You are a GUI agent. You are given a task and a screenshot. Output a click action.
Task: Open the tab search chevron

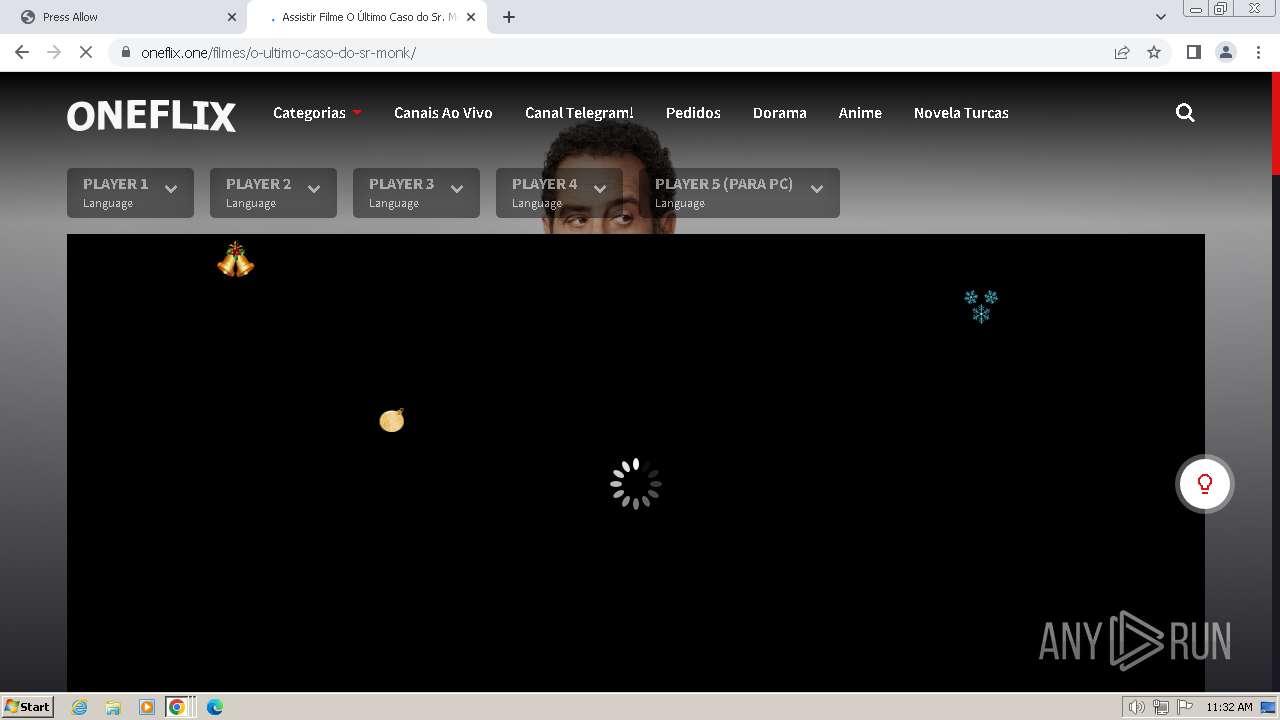point(1160,17)
